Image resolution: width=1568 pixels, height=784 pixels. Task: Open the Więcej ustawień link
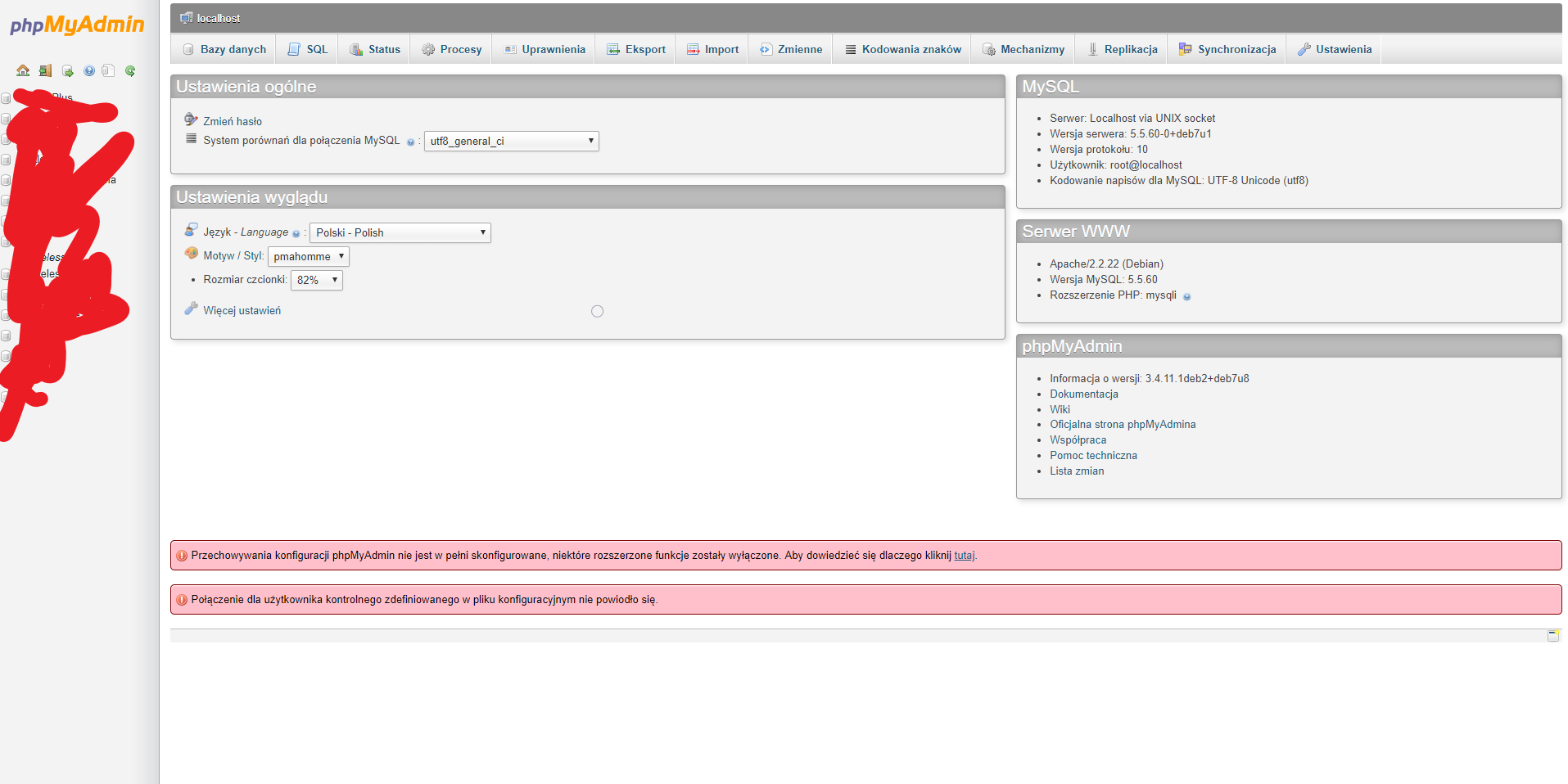[242, 311]
